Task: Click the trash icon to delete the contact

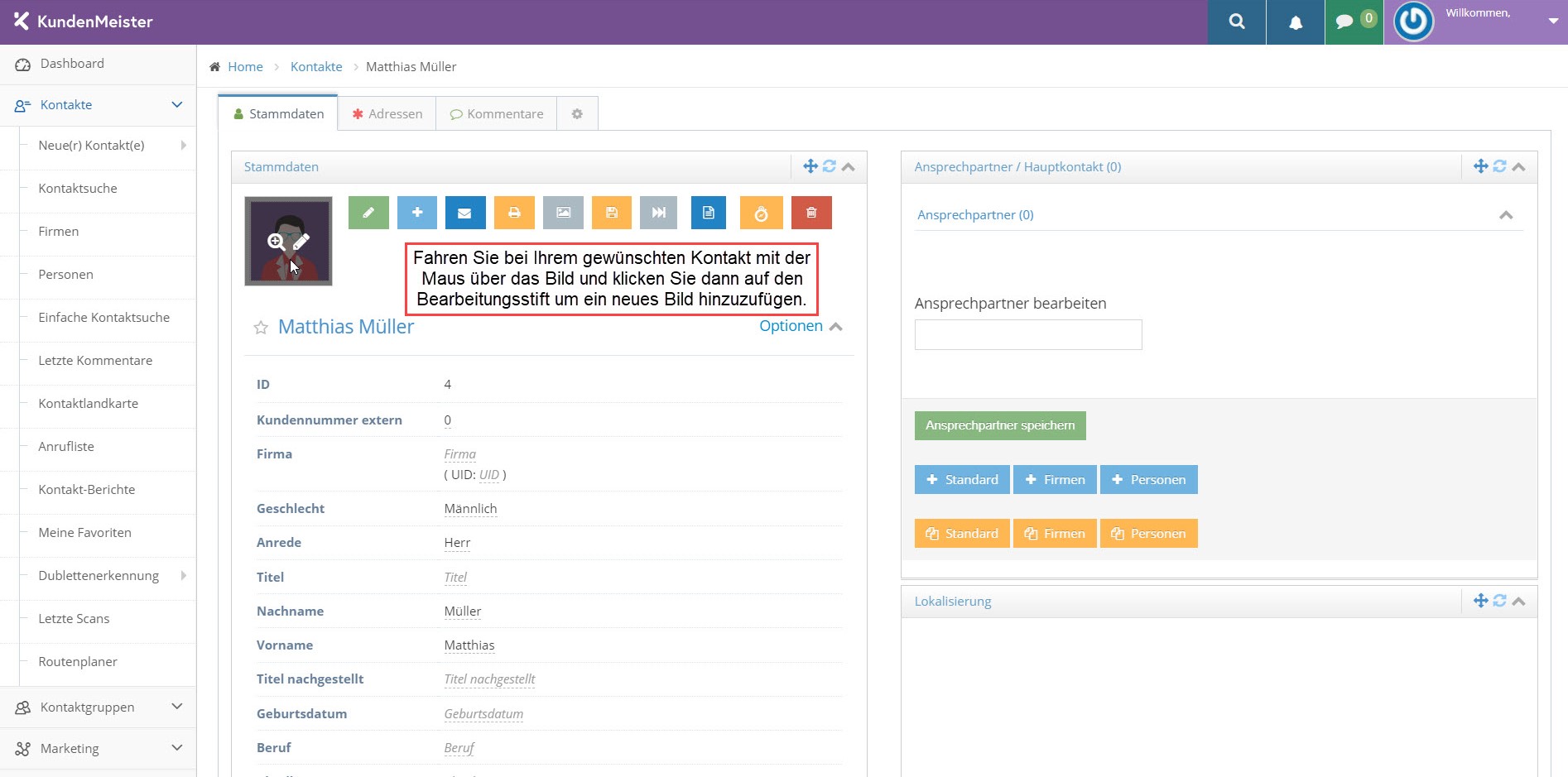Action: pos(811,213)
